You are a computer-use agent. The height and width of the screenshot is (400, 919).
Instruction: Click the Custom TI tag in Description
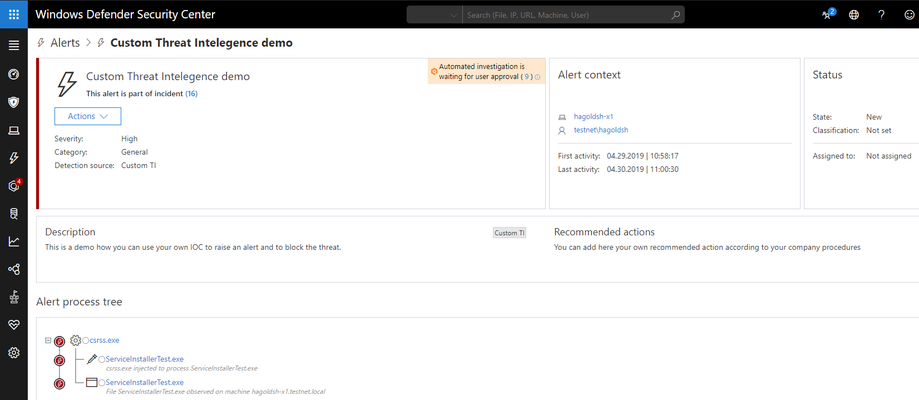click(x=509, y=233)
